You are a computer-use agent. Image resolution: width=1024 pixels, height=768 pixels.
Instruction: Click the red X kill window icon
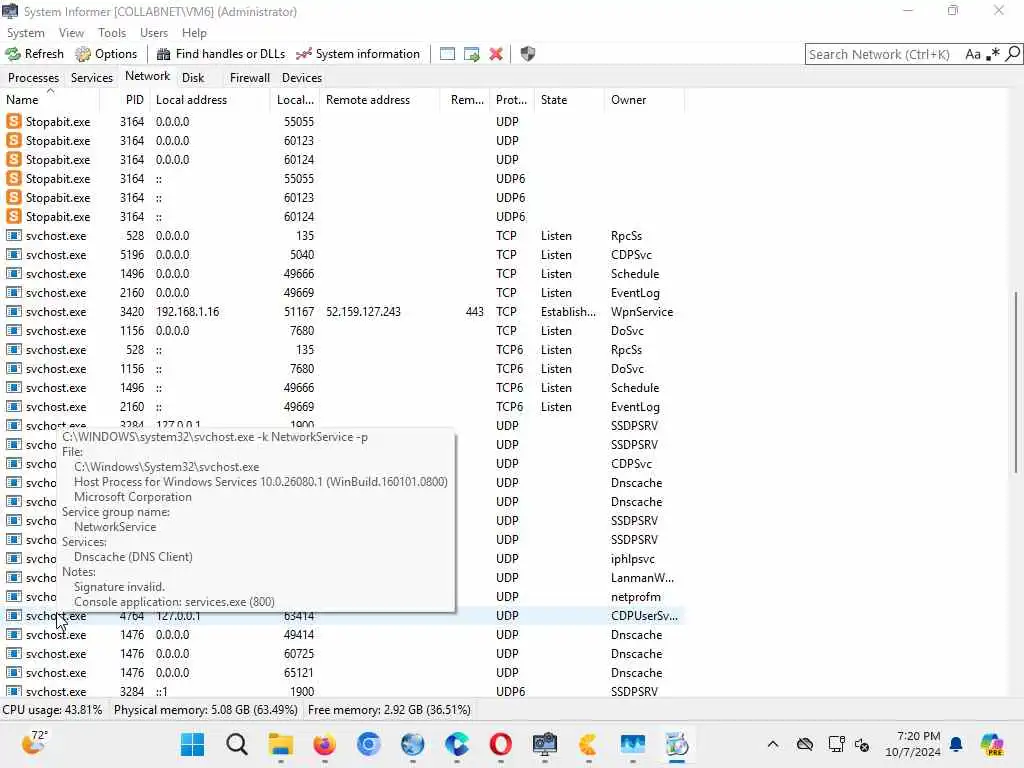pyautogui.click(x=496, y=54)
